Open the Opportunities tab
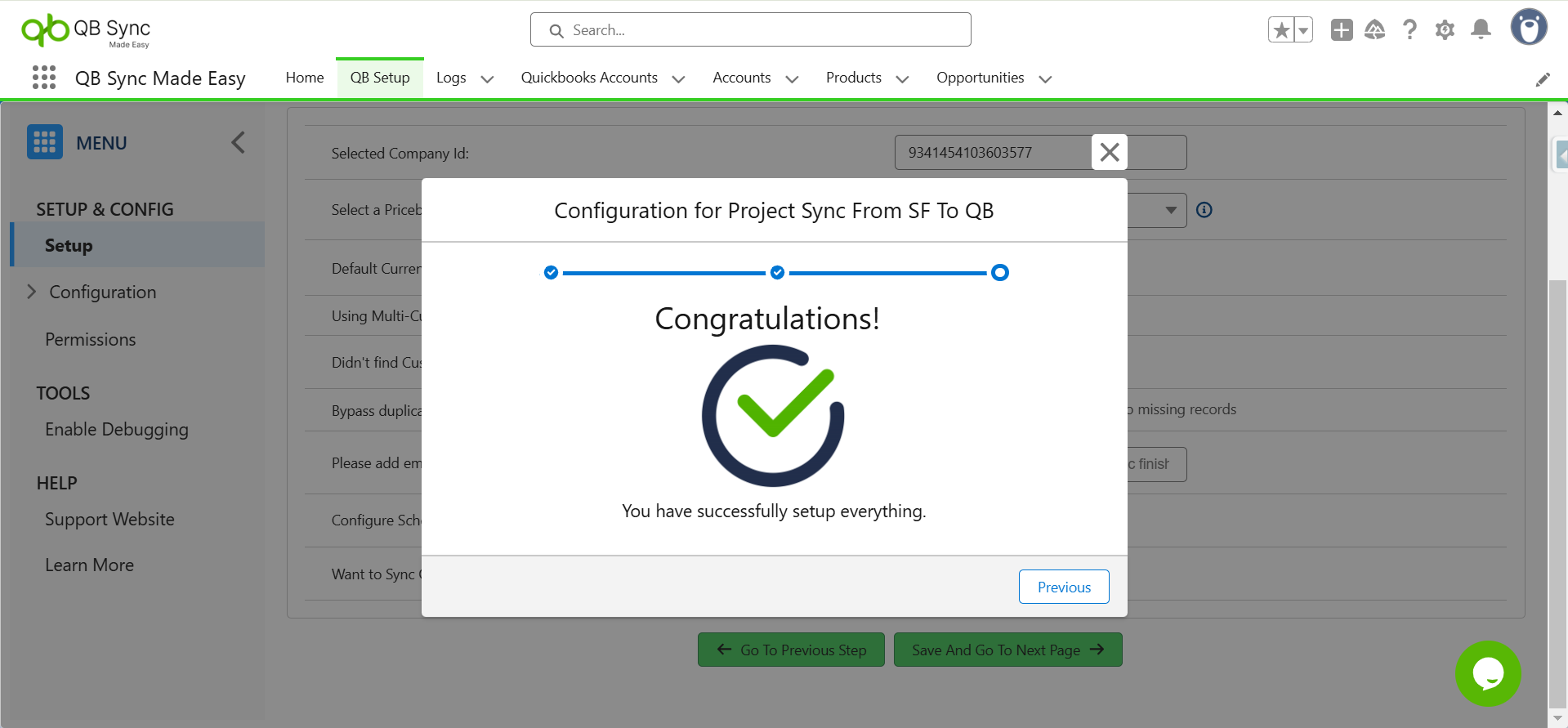1568x728 pixels. pos(981,78)
